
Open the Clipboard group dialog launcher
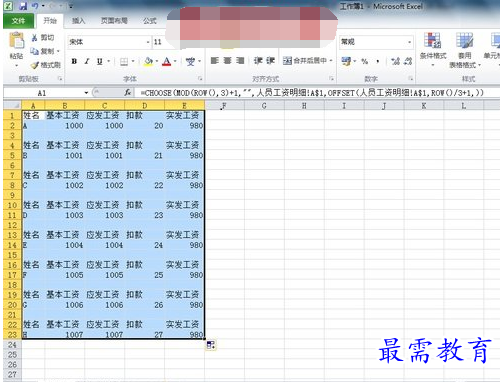(60, 79)
